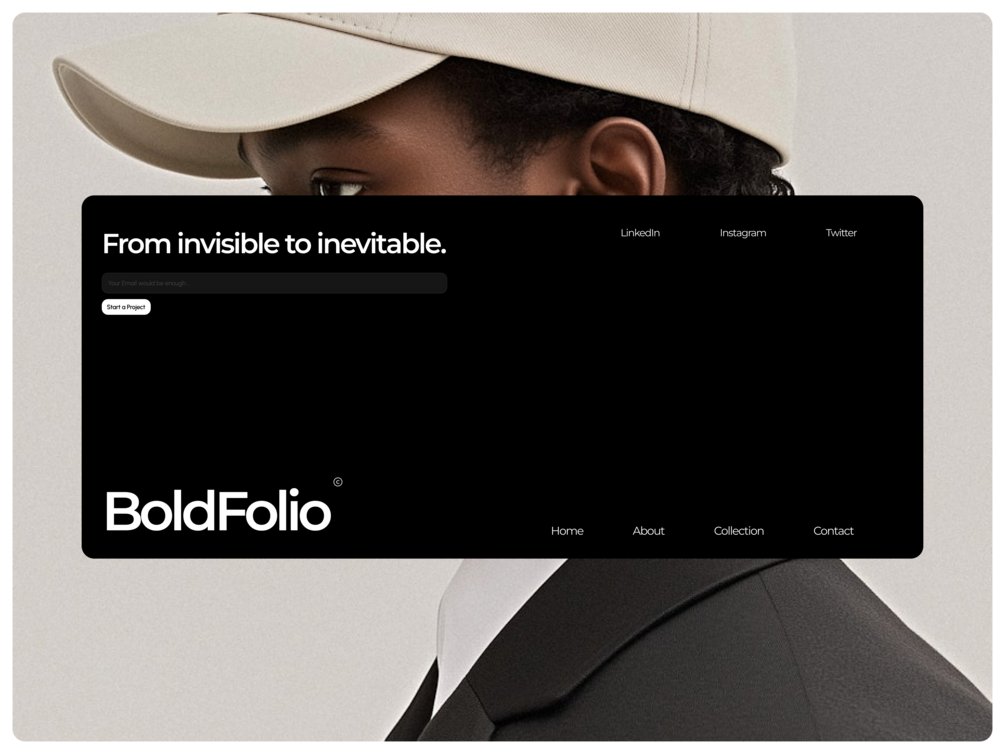Open the About page

click(648, 531)
